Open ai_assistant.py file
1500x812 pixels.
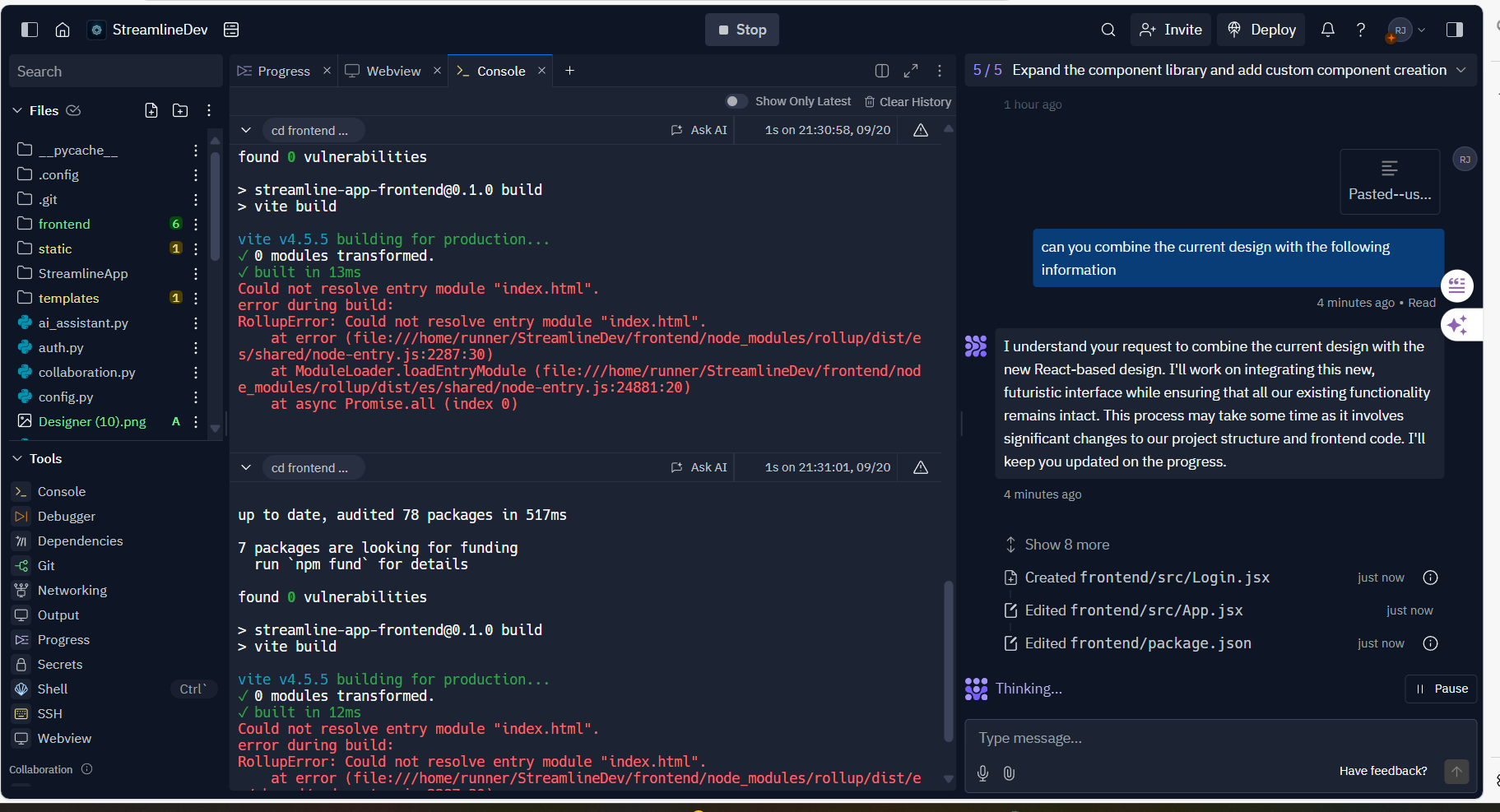83,322
